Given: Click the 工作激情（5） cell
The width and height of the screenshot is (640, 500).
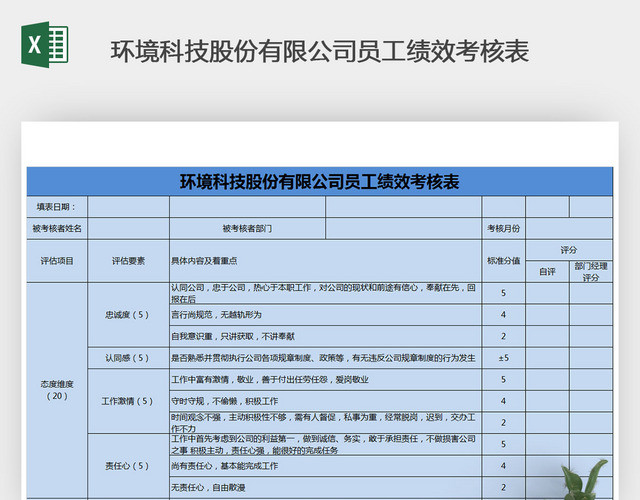Looking at the screenshot, I should click(x=129, y=401).
